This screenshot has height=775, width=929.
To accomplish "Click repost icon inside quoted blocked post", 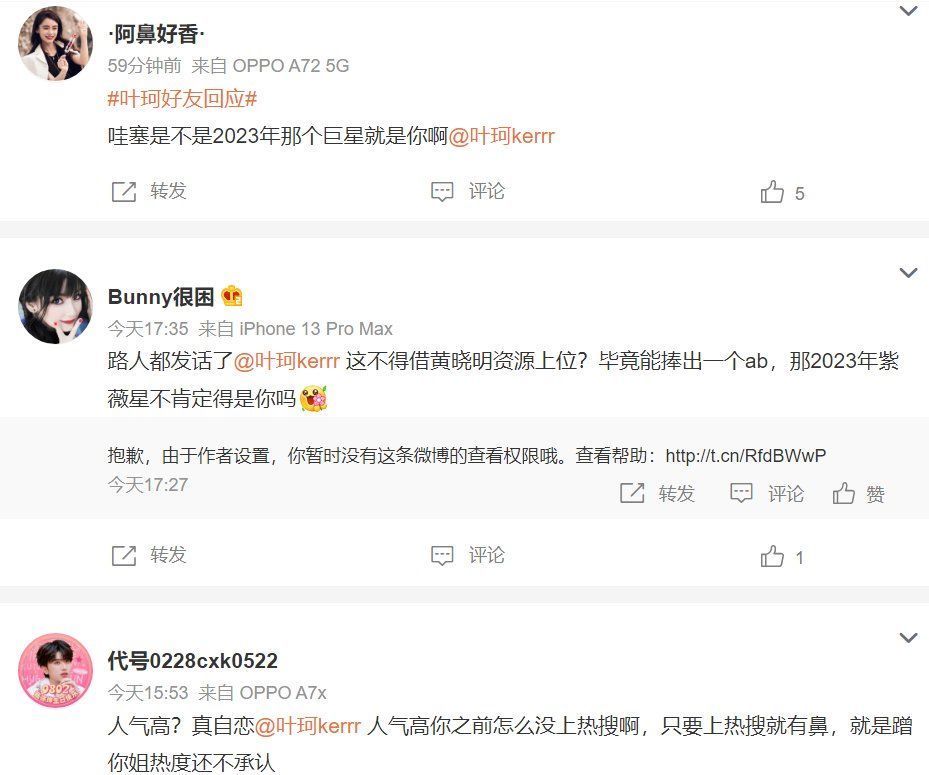I will 632,493.
